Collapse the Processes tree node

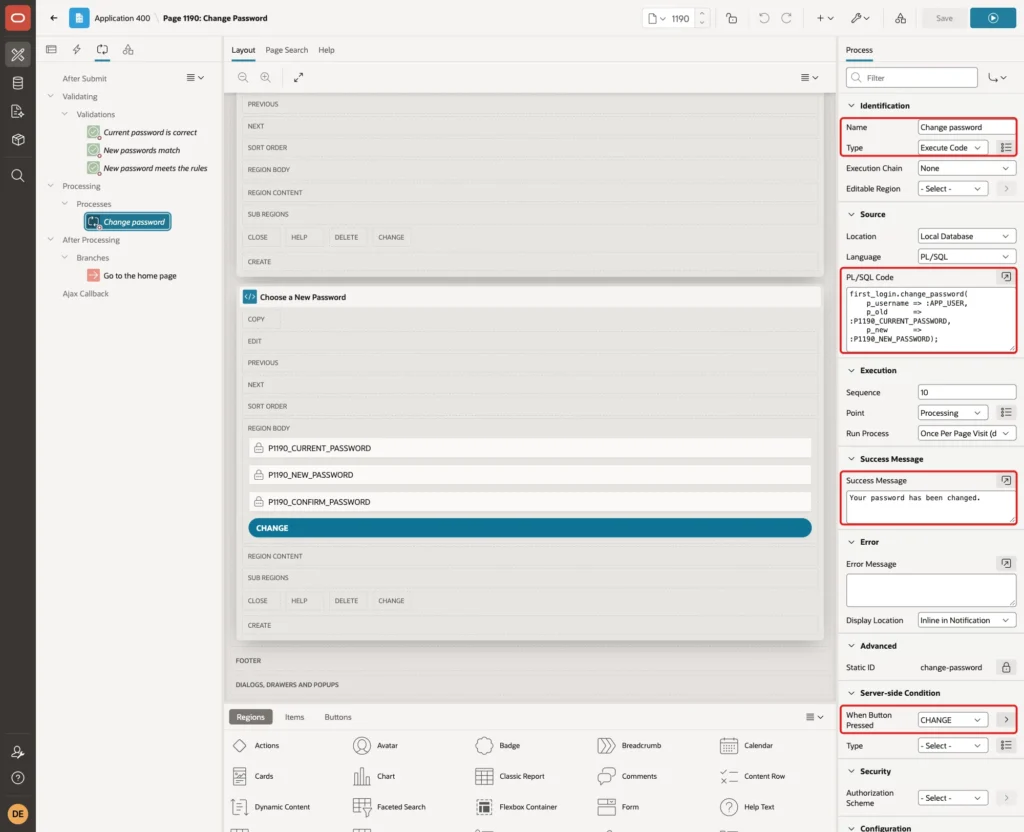65,203
